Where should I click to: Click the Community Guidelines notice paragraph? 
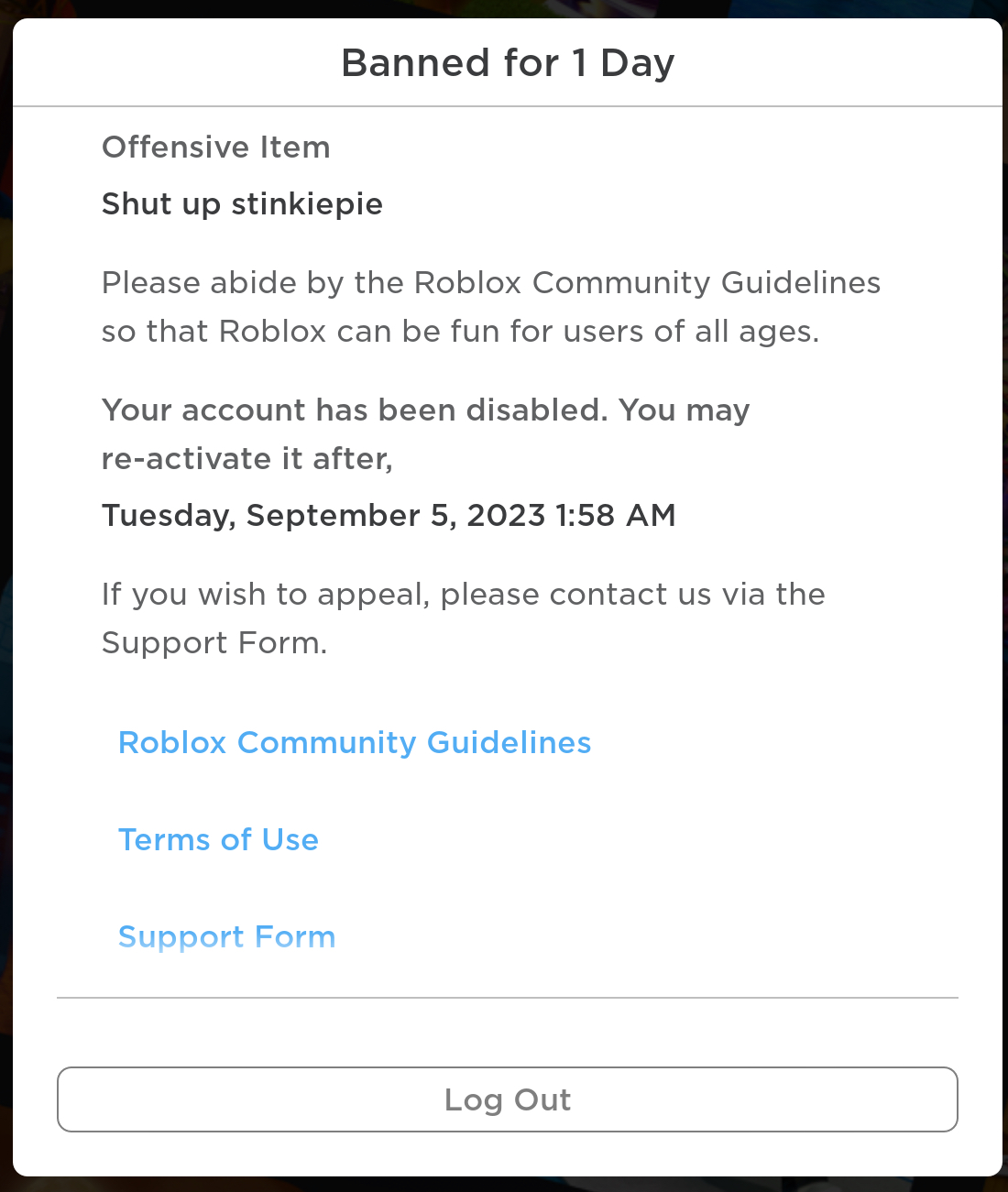pos(491,307)
